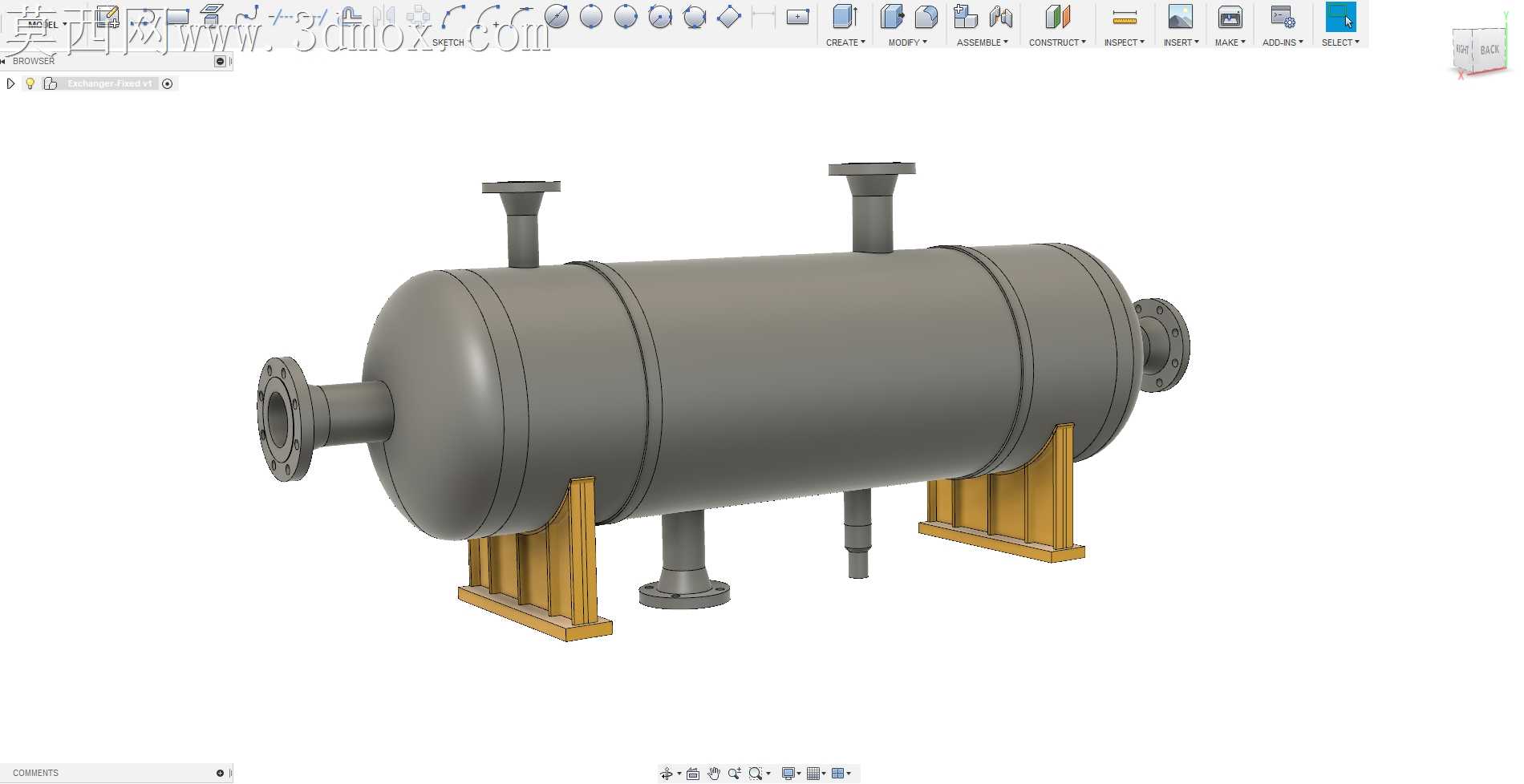The height and width of the screenshot is (784, 1524).
Task: Click the BACK face of view cube
Action: pyautogui.click(x=1490, y=50)
